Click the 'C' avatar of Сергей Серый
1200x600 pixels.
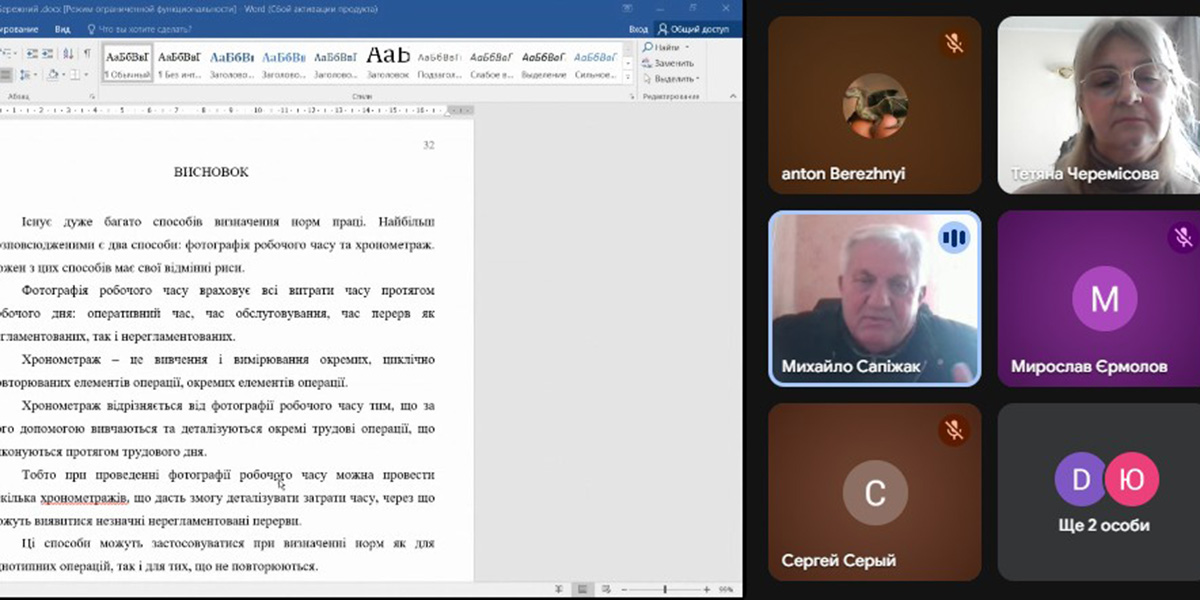875,493
